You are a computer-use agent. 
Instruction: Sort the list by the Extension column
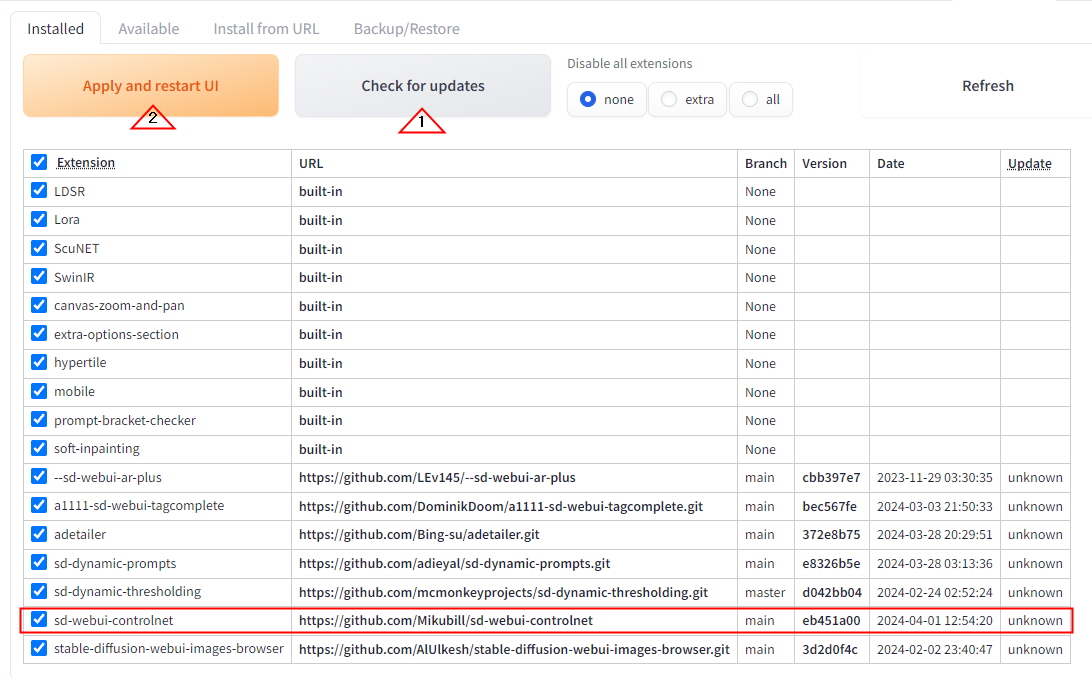pyautogui.click(x=86, y=162)
